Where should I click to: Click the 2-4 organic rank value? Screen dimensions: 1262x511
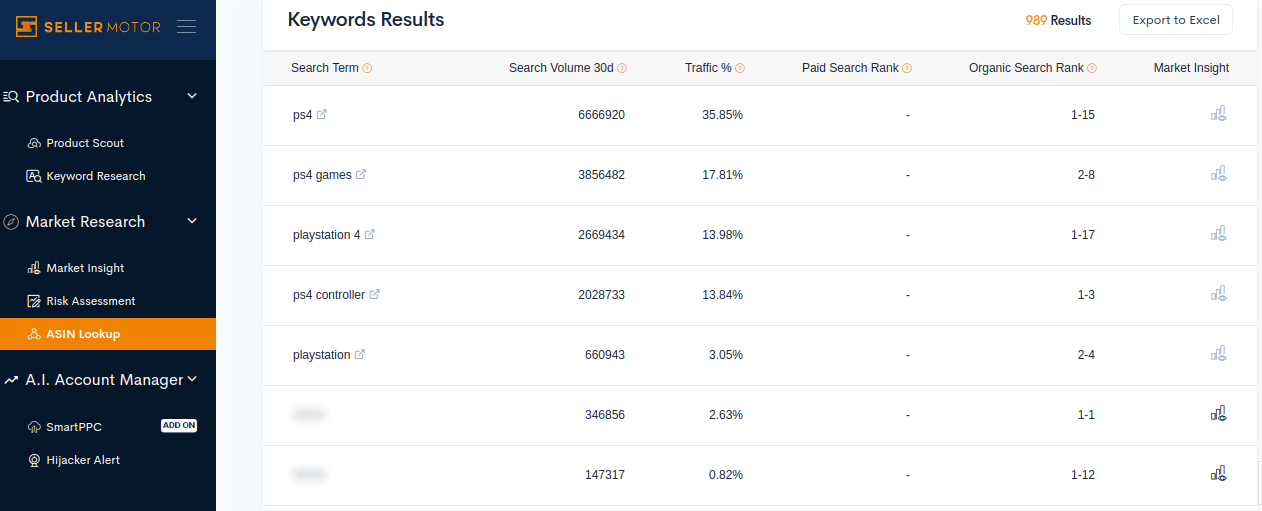[1086, 355]
